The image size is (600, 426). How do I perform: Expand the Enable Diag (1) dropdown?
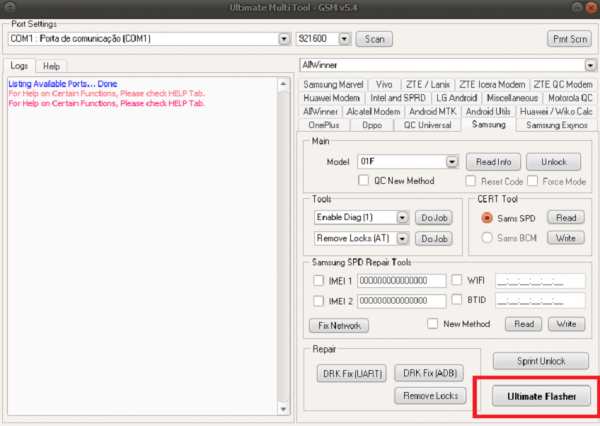[x=402, y=218]
